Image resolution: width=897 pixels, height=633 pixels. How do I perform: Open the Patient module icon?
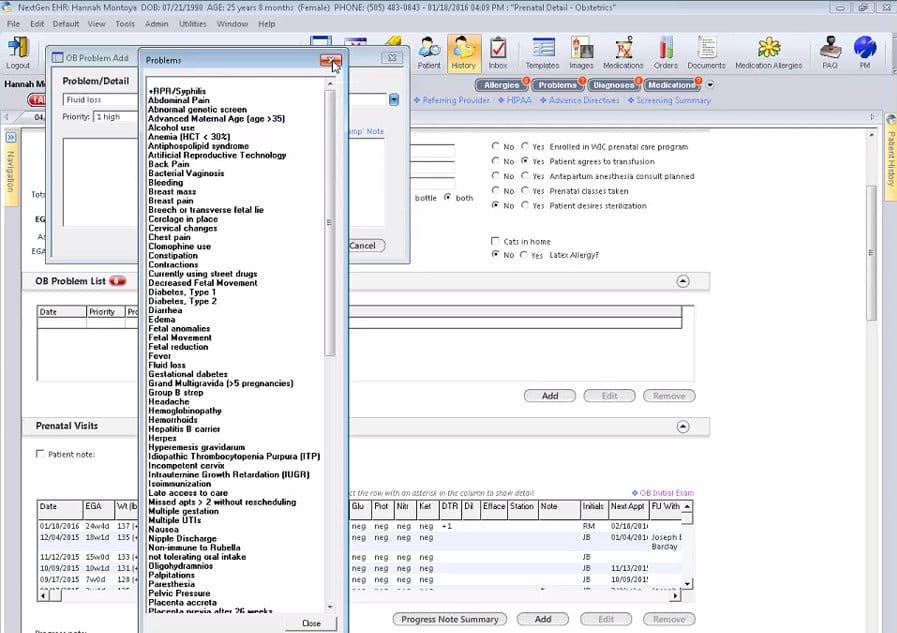coord(428,50)
